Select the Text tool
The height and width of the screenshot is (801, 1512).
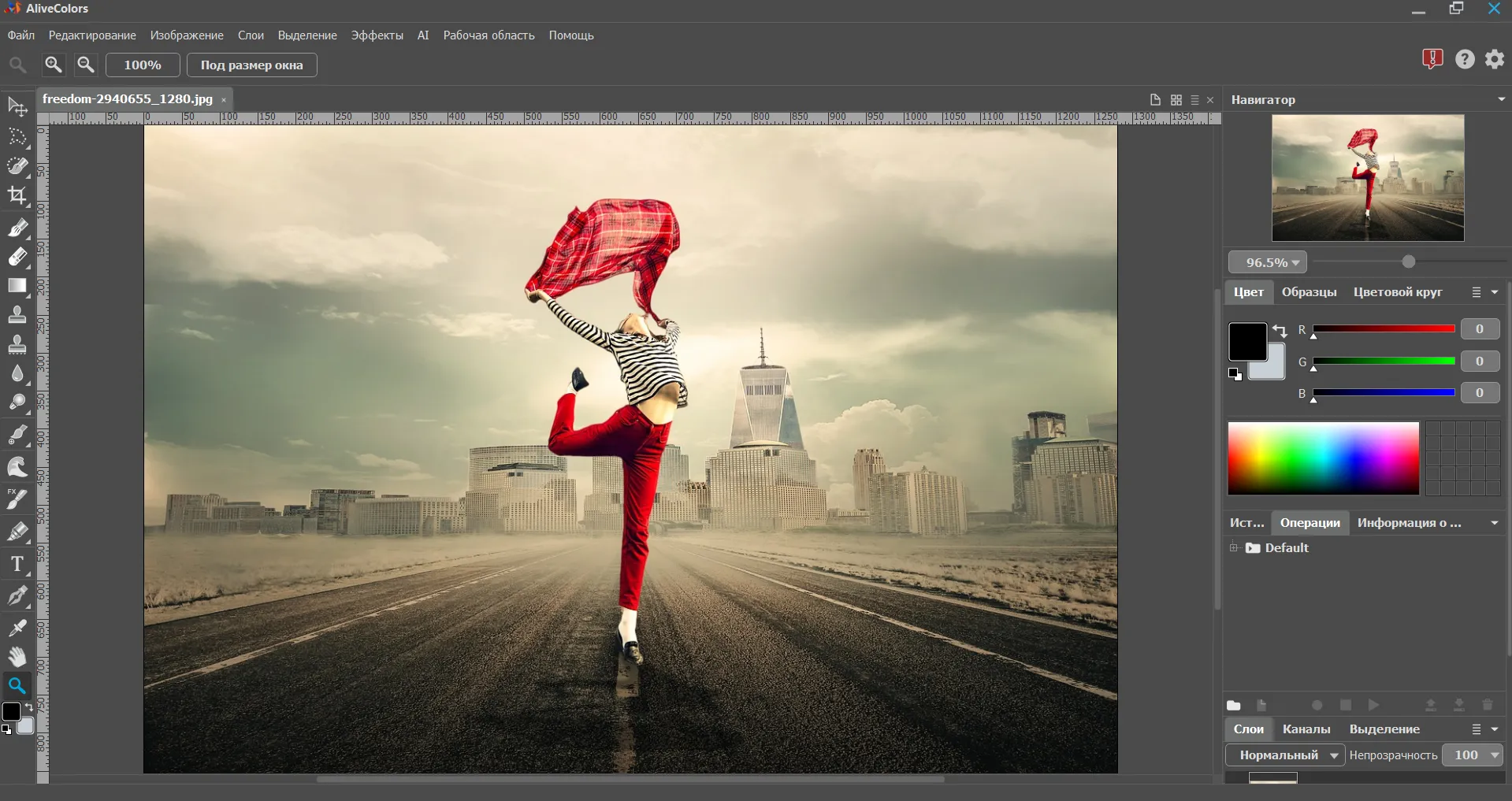click(17, 565)
